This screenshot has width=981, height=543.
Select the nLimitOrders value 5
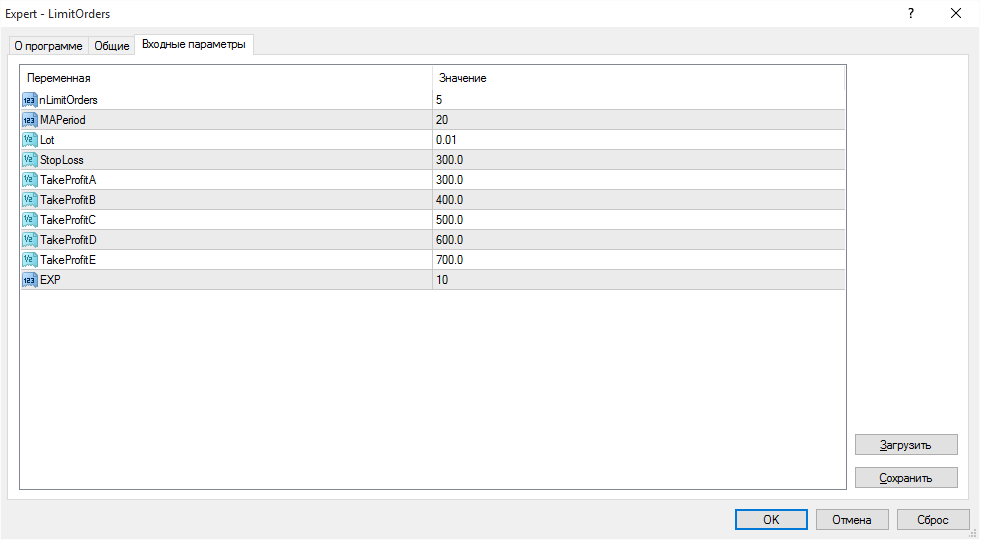(439, 100)
